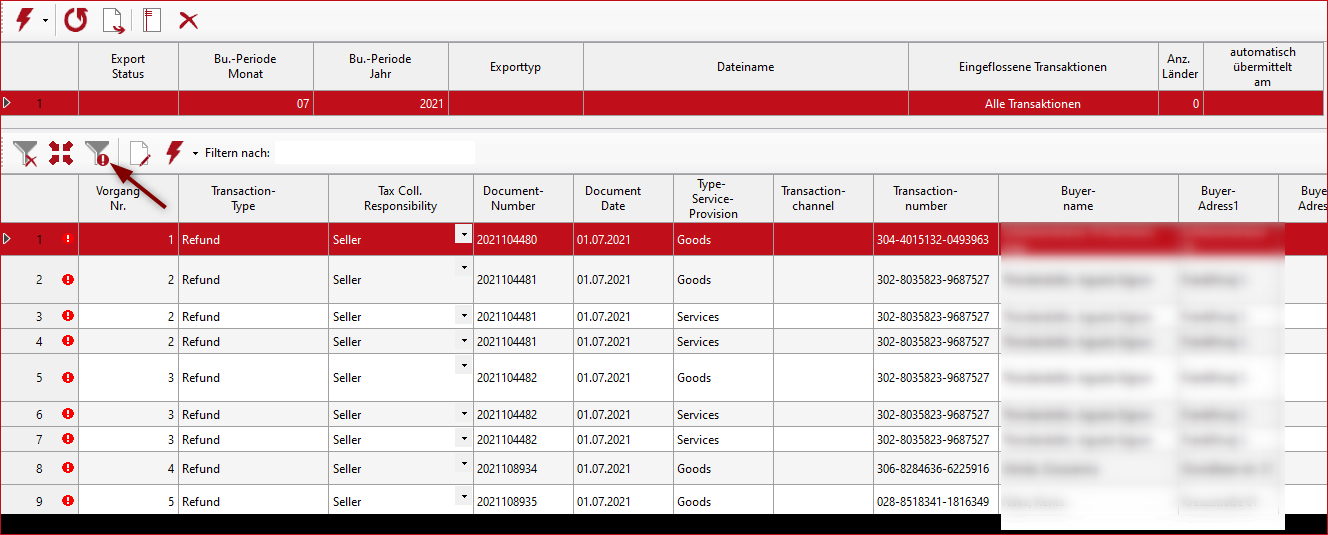Click the book-style page icon in top toolbar
This screenshot has width=1328, height=535.
pos(151,20)
